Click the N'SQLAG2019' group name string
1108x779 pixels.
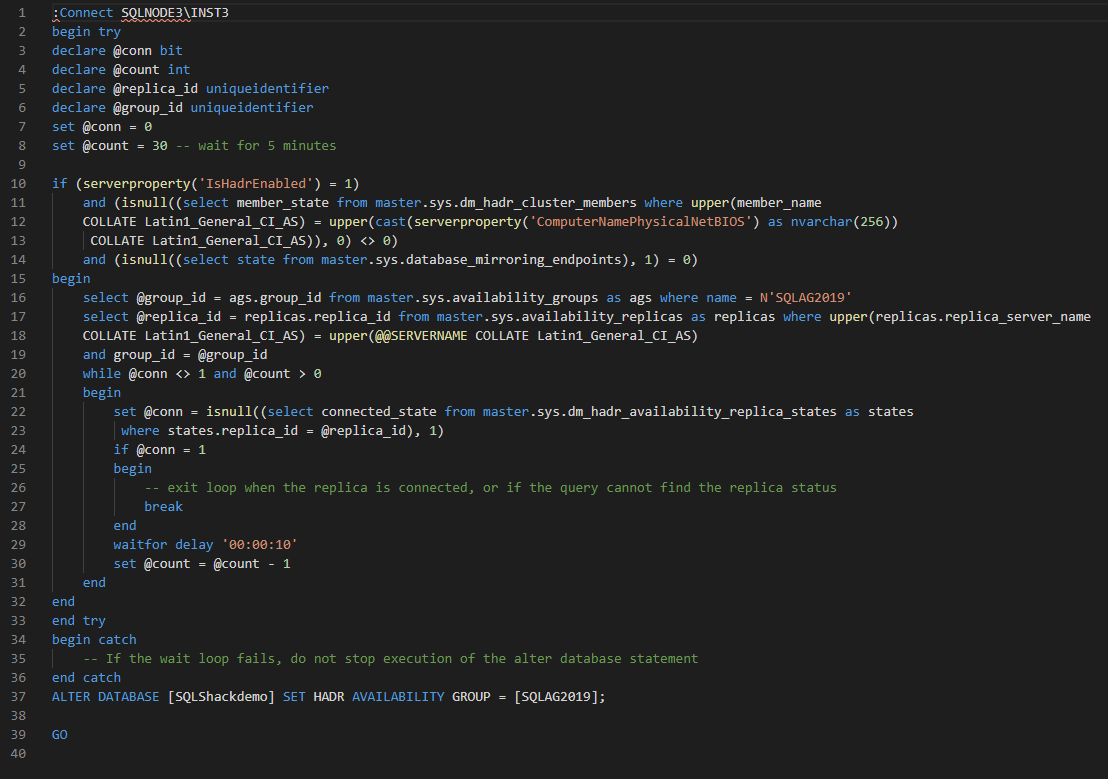click(x=797, y=297)
